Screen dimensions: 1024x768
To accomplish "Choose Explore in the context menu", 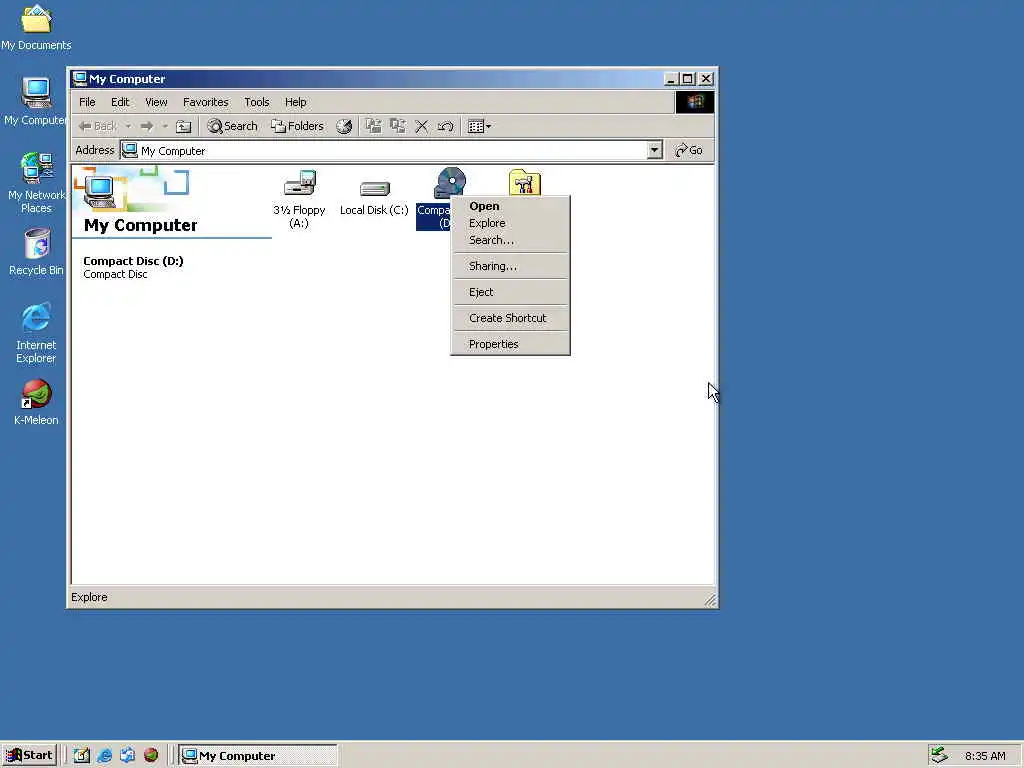I will [510, 223].
